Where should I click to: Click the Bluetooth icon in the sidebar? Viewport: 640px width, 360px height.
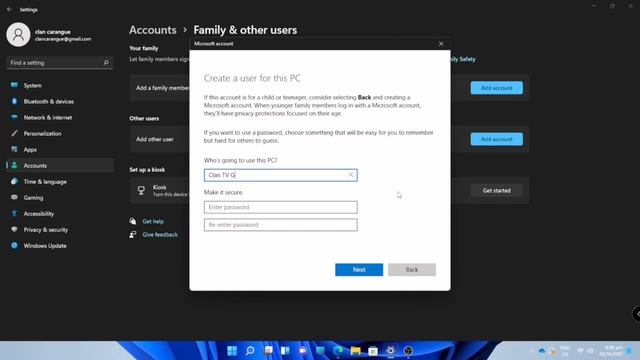14,101
